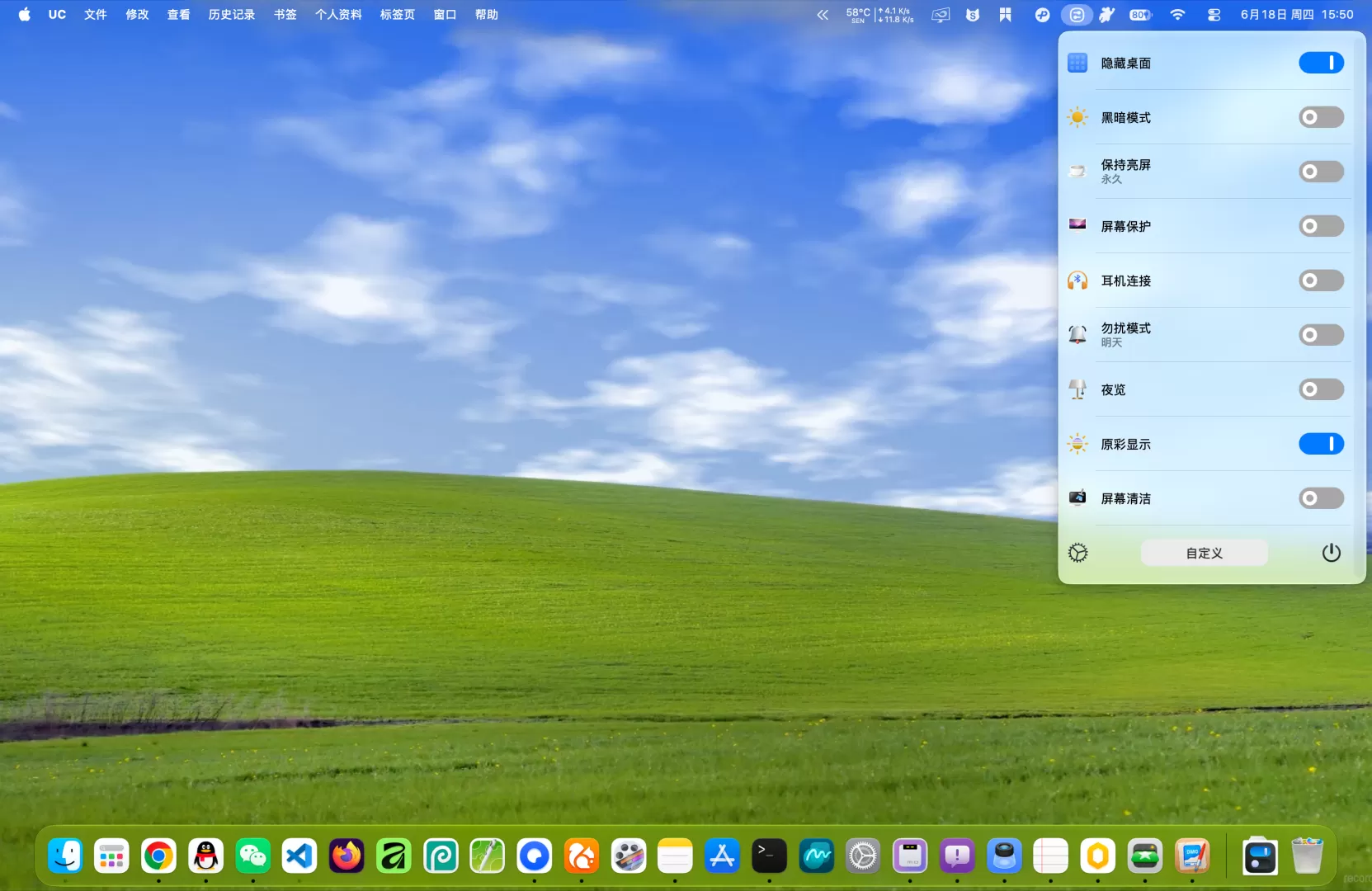Enable the 耳机连接 toggle
This screenshot has height=891, width=1372.
pyautogui.click(x=1321, y=280)
